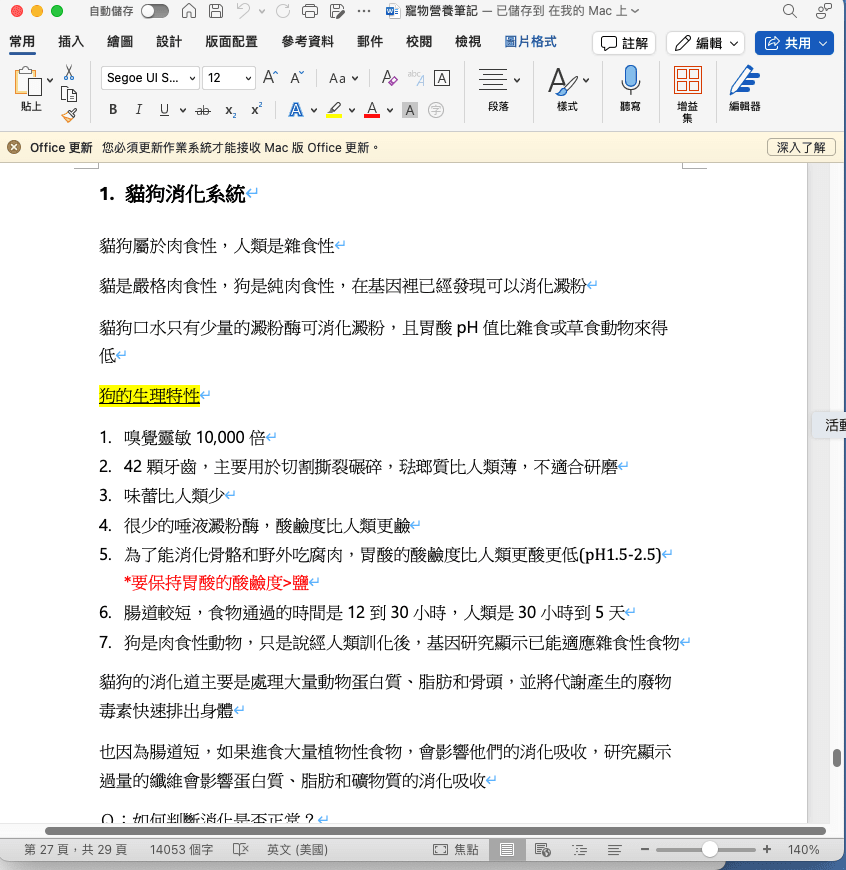Click the Format Painter brush icon
Image resolution: width=846 pixels, height=870 pixels.
(69, 115)
